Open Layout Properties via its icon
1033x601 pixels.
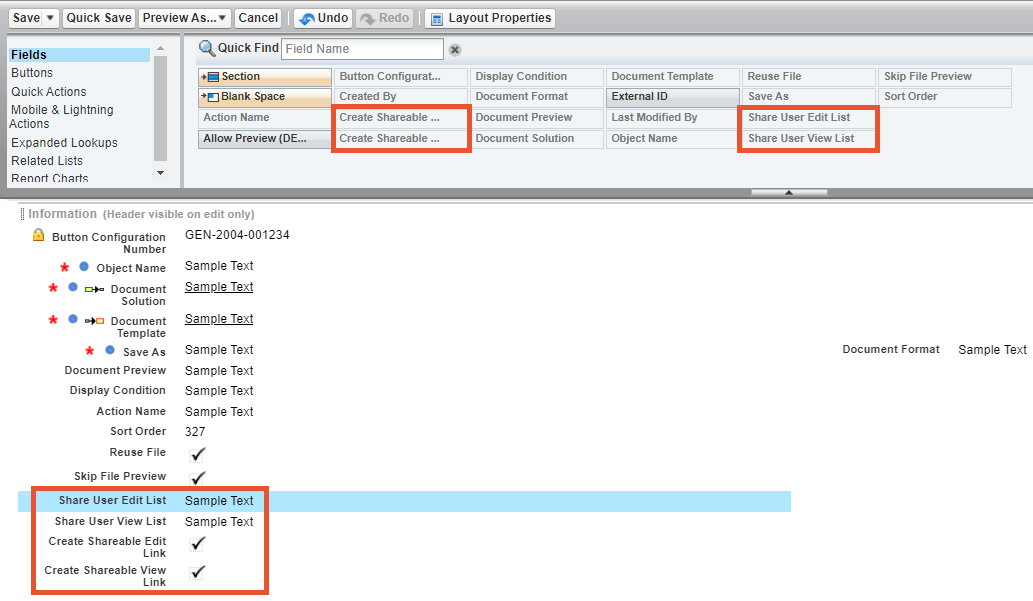coord(436,18)
